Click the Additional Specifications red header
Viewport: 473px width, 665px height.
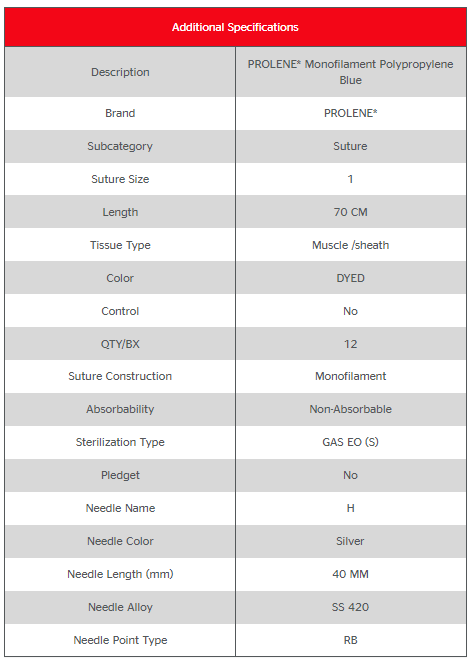tap(235, 27)
